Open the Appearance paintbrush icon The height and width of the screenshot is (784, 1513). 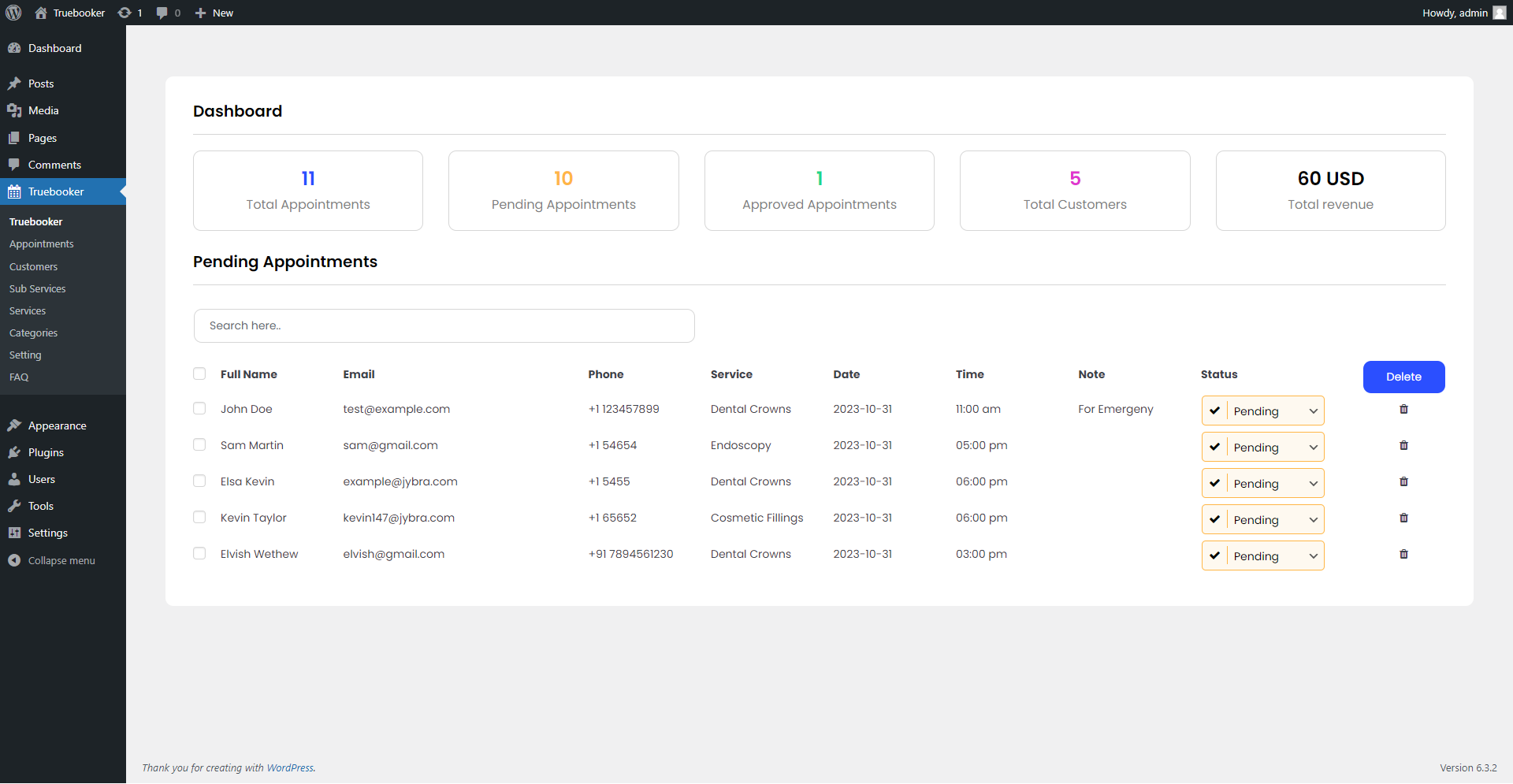[x=15, y=425]
